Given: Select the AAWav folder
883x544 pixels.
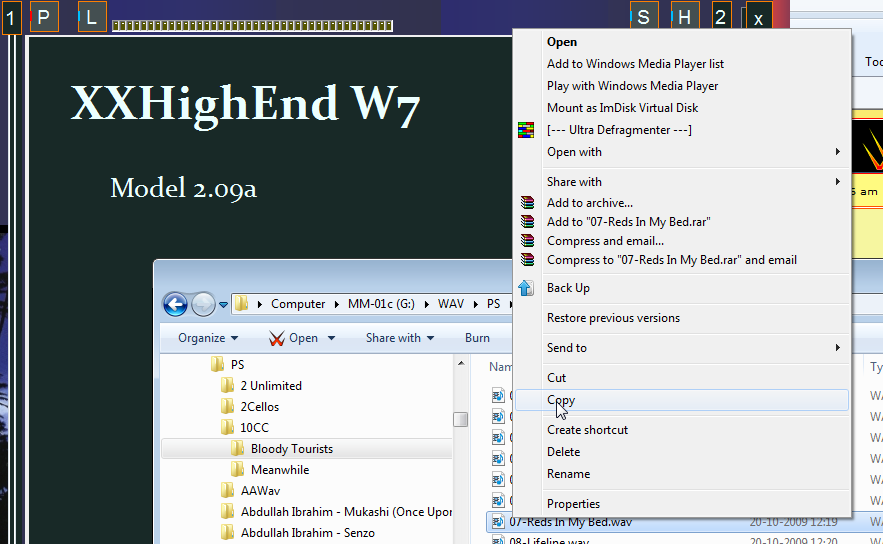Looking at the screenshot, I should pyautogui.click(x=251, y=491).
